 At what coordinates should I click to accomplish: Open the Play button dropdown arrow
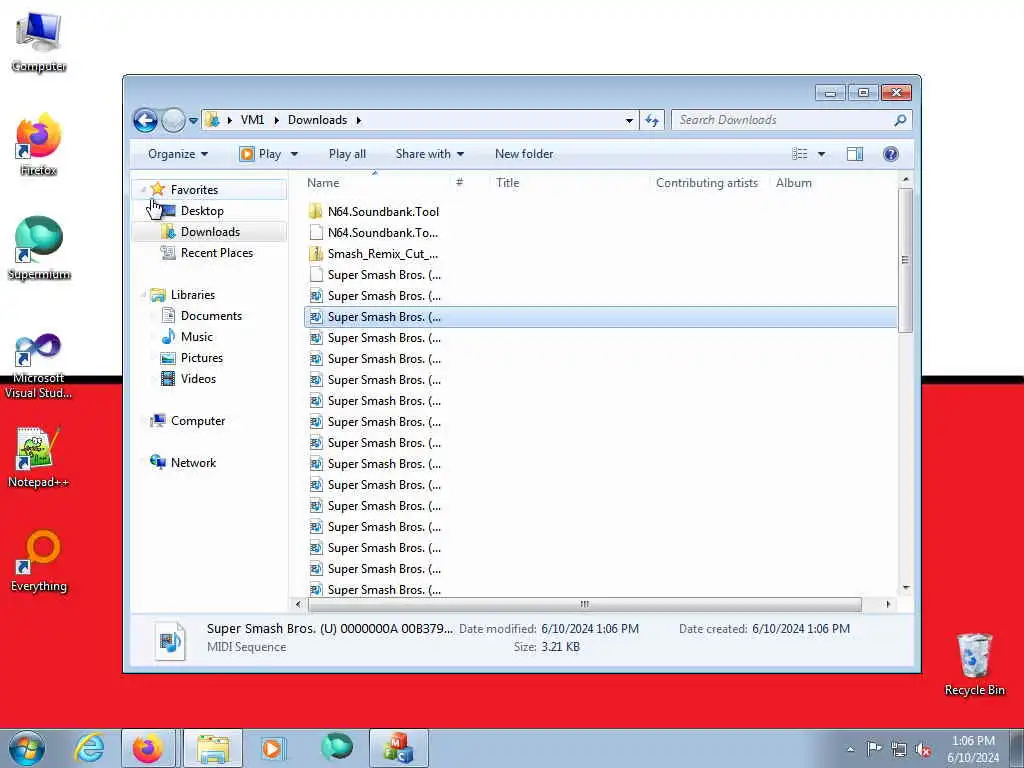(295, 154)
